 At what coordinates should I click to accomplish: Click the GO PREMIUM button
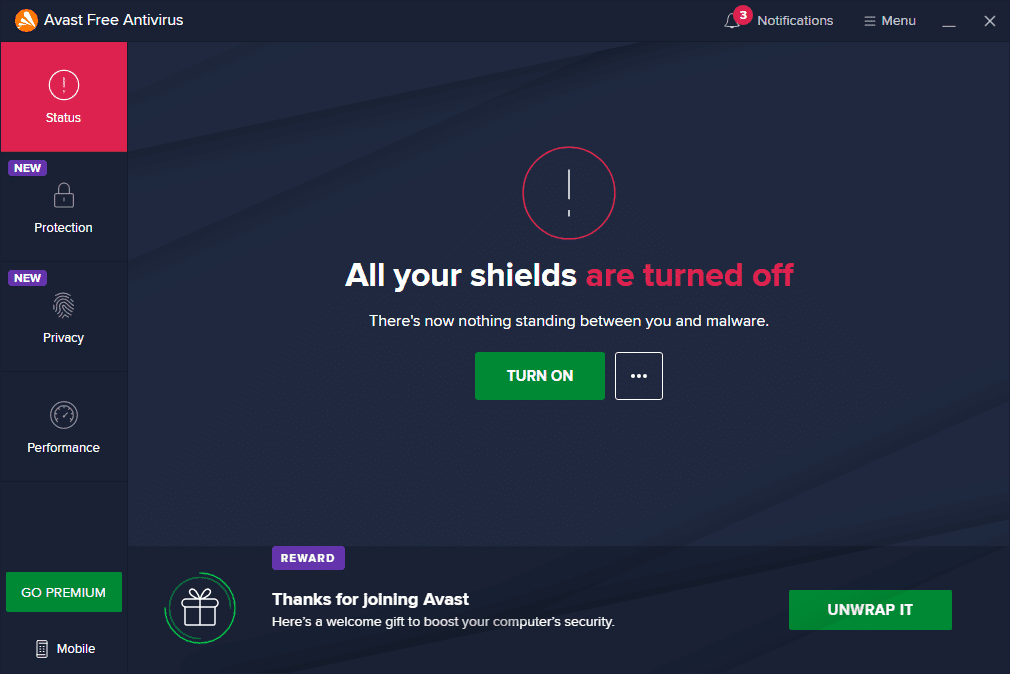point(64,592)
